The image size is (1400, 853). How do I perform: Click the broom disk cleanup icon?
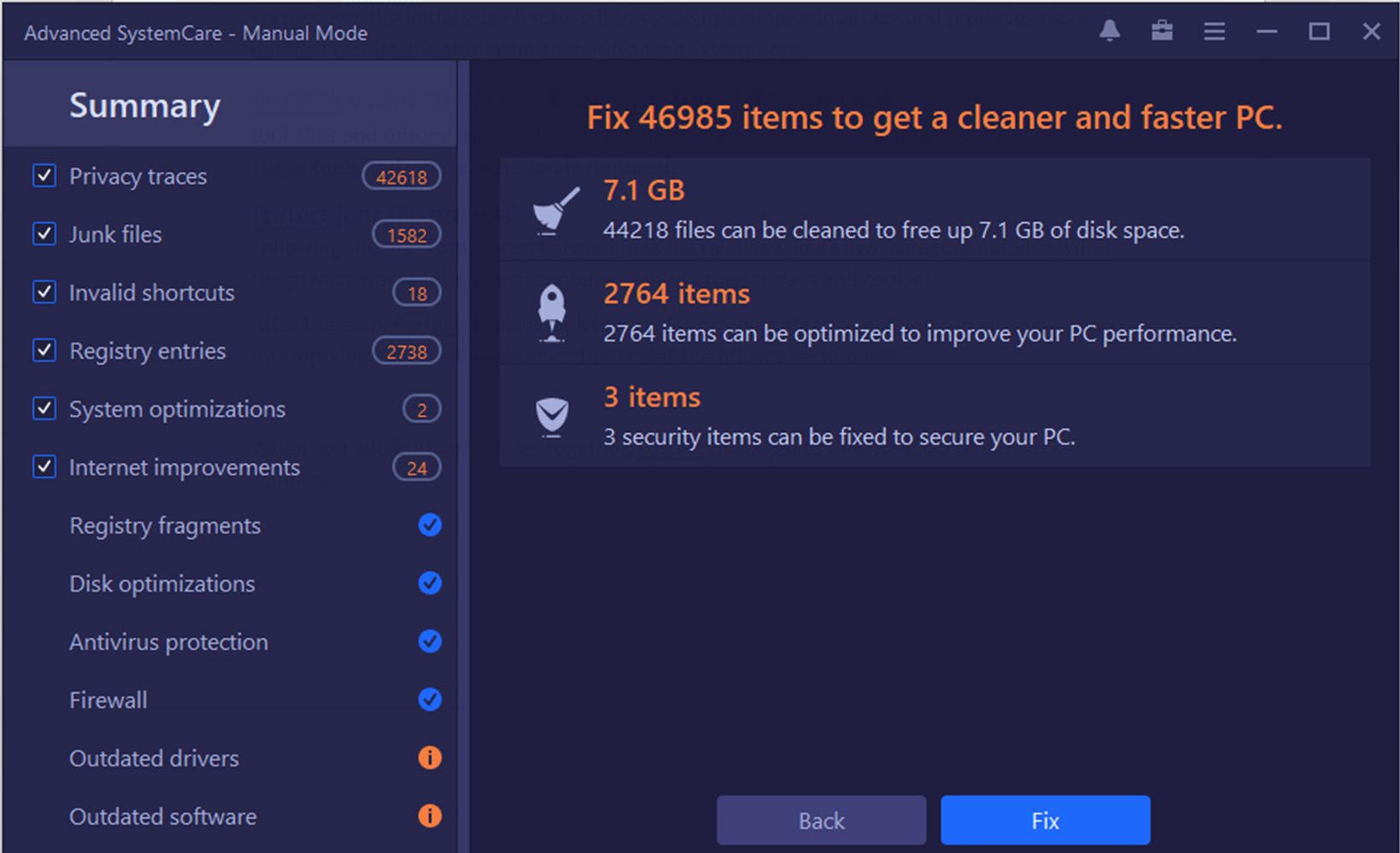pyautogui.click(x=552, y=208)
